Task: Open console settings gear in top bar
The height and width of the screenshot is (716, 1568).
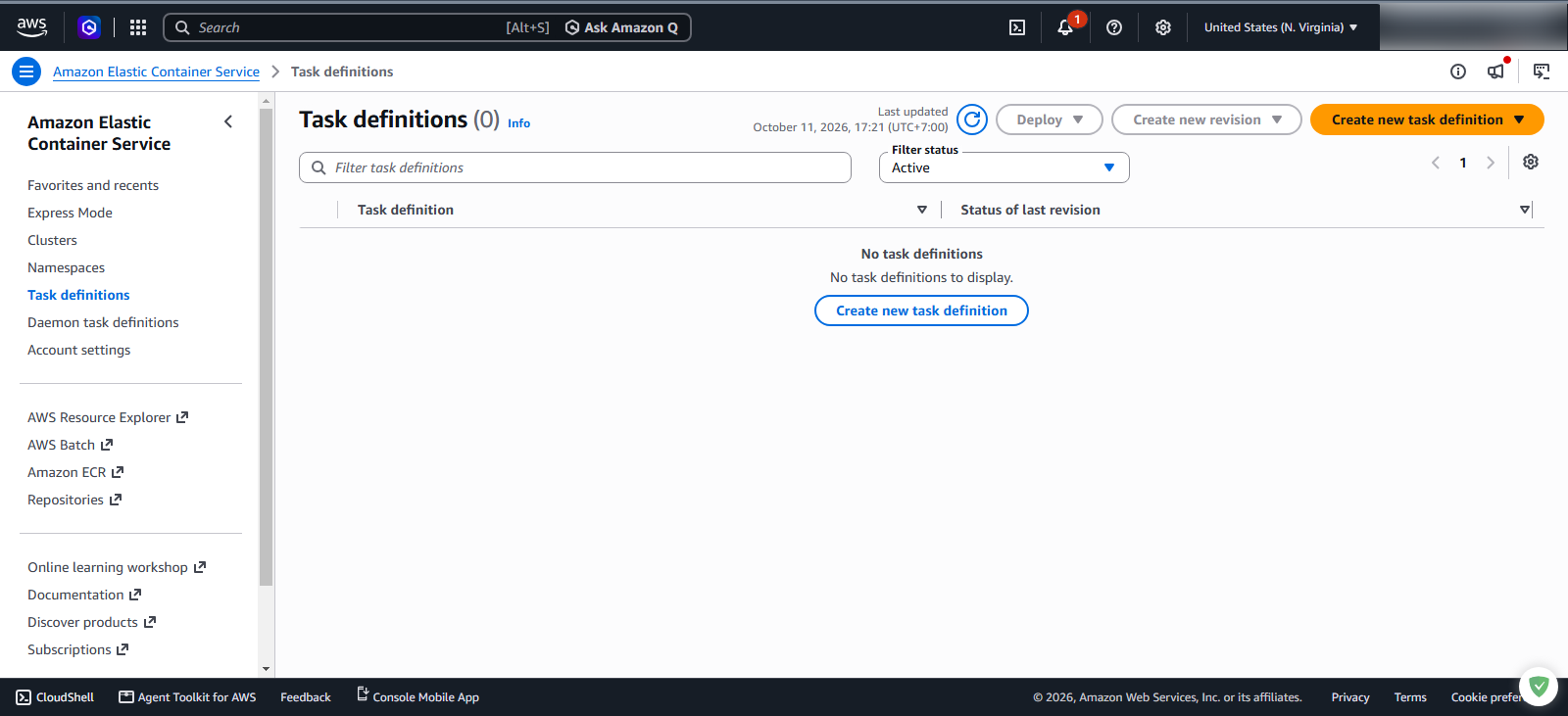Action: [x=1163, y=27]
